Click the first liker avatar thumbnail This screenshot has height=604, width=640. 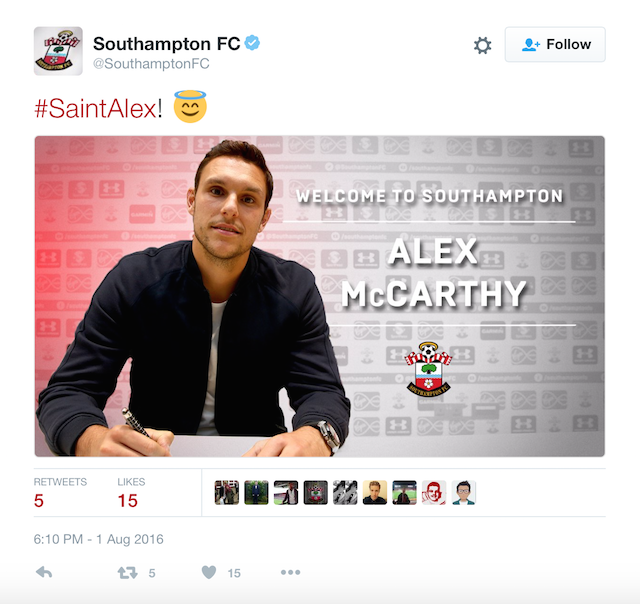(227, 493)
